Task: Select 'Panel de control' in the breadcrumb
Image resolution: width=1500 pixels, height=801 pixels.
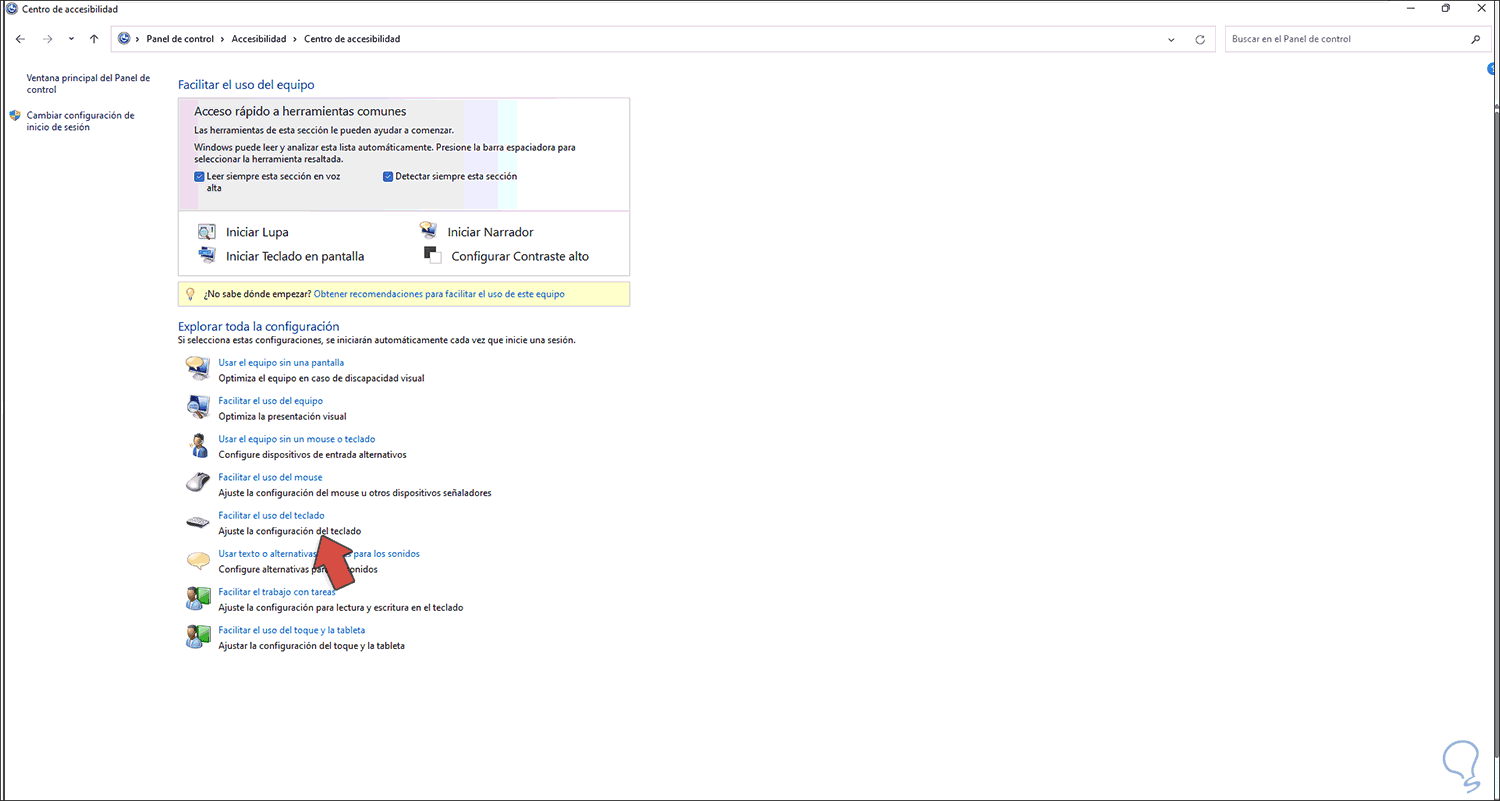Action: [180, 39]
